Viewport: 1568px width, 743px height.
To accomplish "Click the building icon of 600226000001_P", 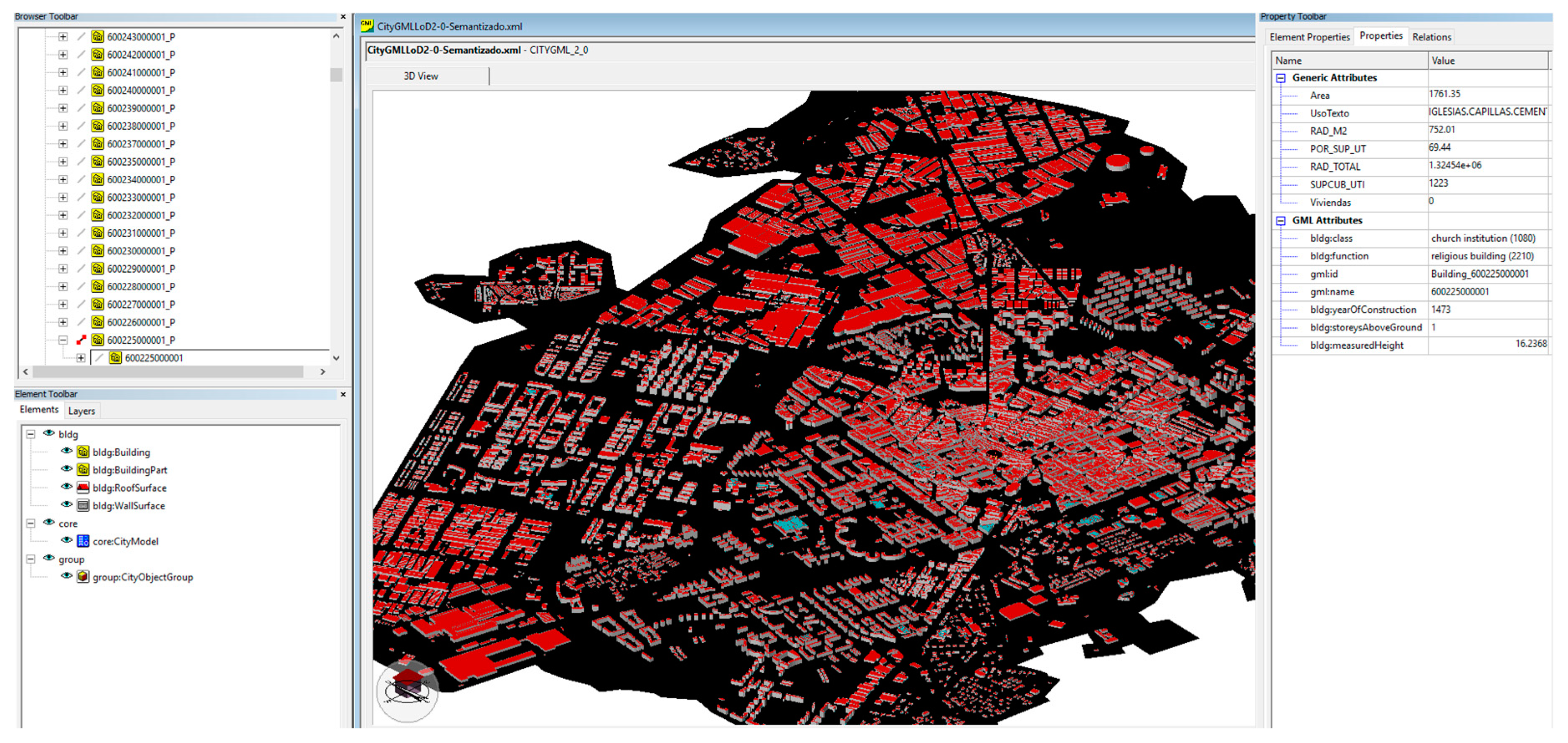I will (97, 322).
